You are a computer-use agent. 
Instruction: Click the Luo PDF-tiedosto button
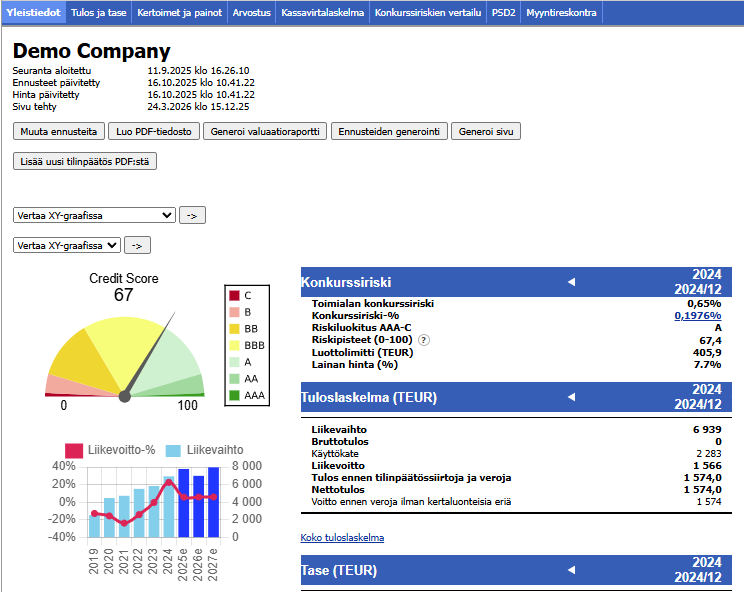point(154,131)
